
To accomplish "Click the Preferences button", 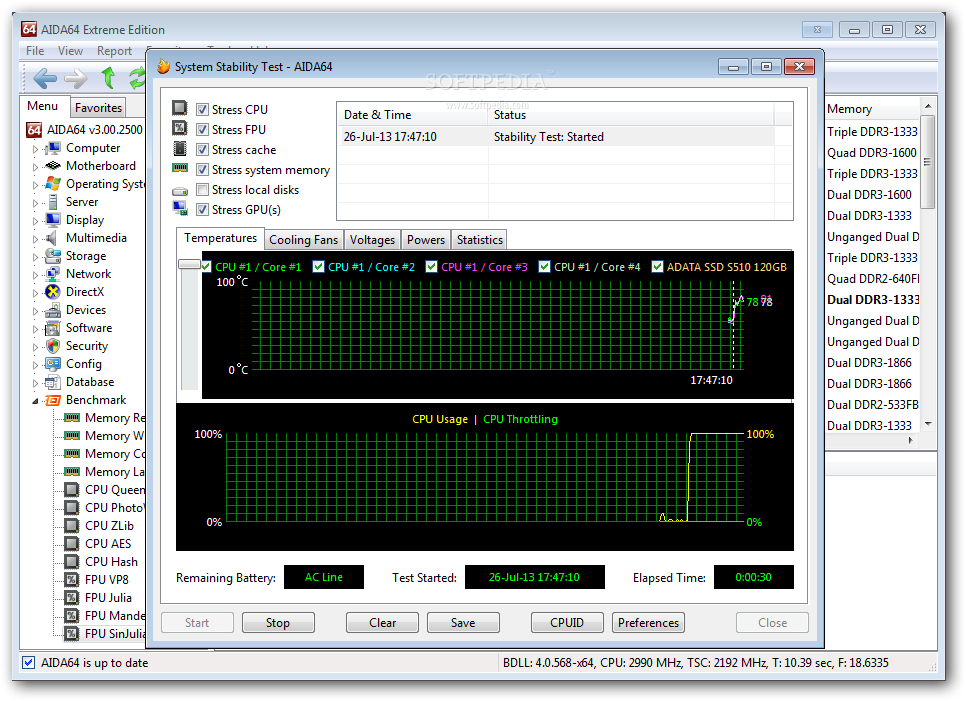I will pos(648,623).
